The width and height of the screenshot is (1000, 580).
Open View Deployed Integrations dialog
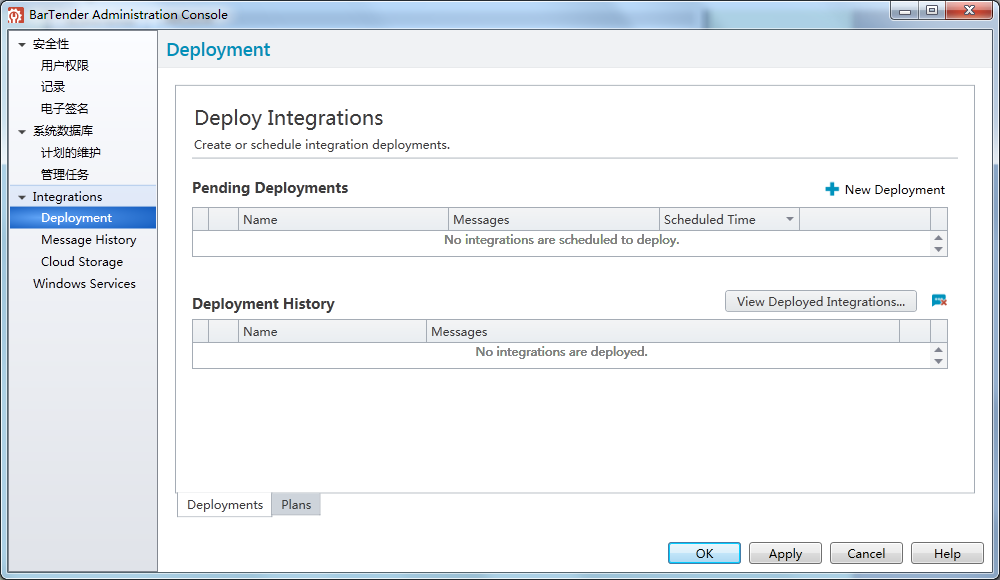[820, 301]
